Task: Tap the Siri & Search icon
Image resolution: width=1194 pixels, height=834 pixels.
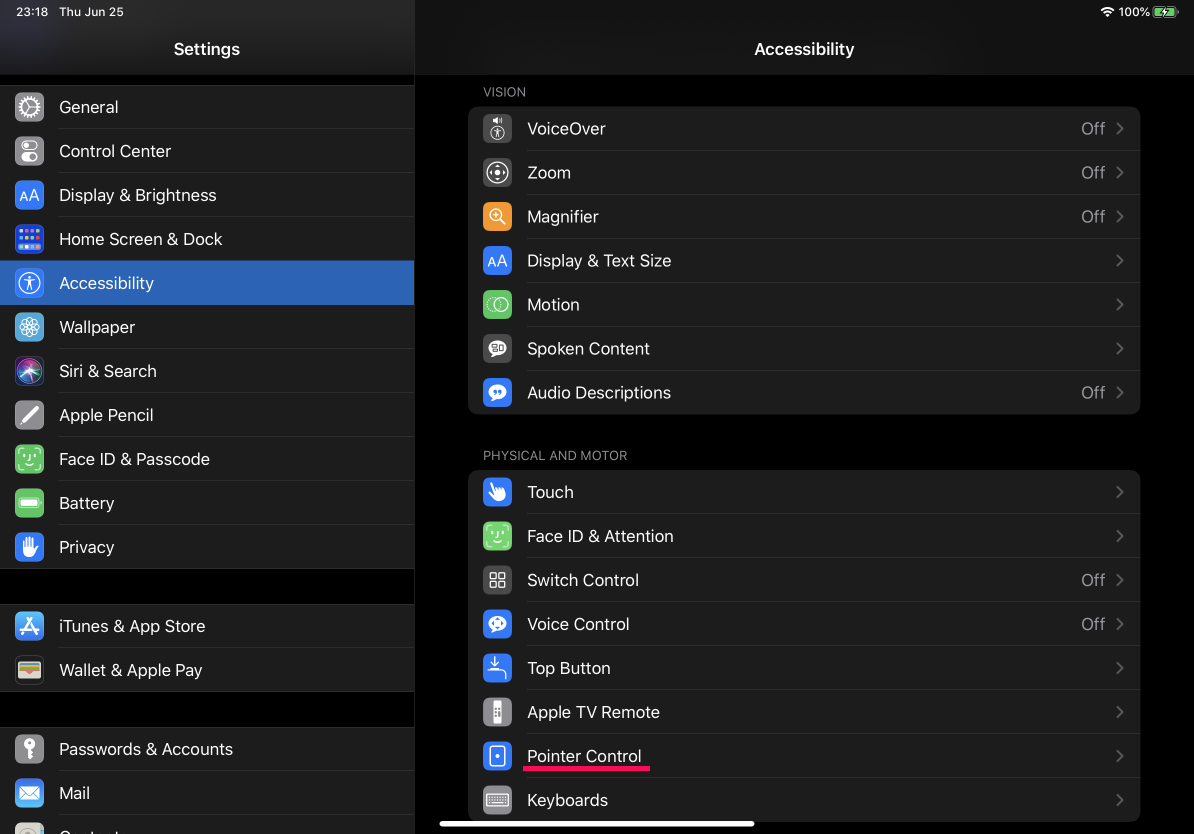Action: coord(29,372)
